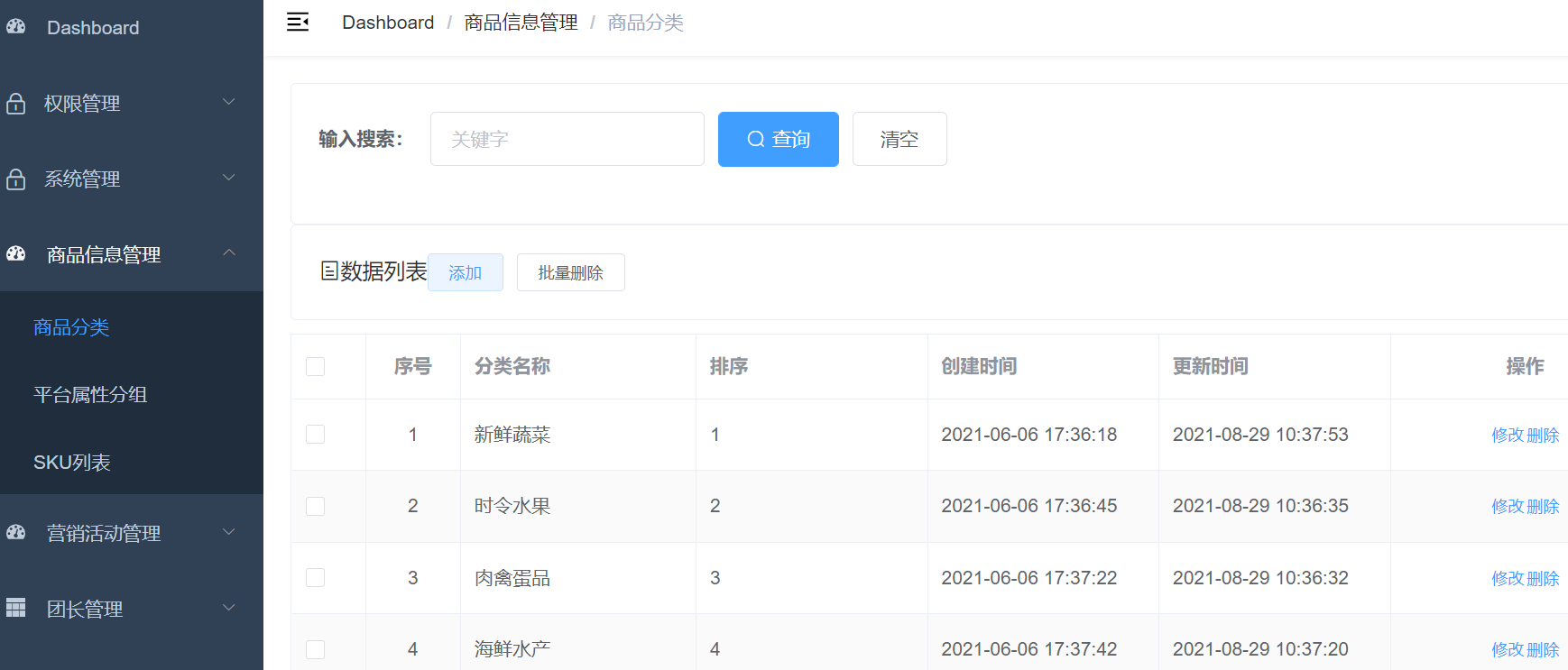Focus the 关键字 search input field
1568x670 pixels.
[x=567, y=139]
